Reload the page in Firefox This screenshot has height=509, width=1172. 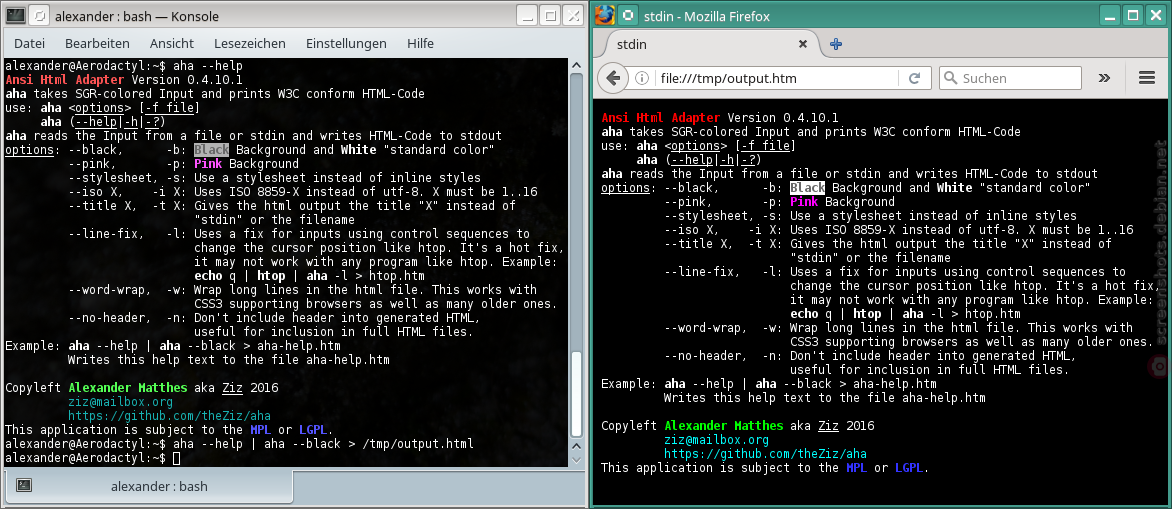pos(913,78)
